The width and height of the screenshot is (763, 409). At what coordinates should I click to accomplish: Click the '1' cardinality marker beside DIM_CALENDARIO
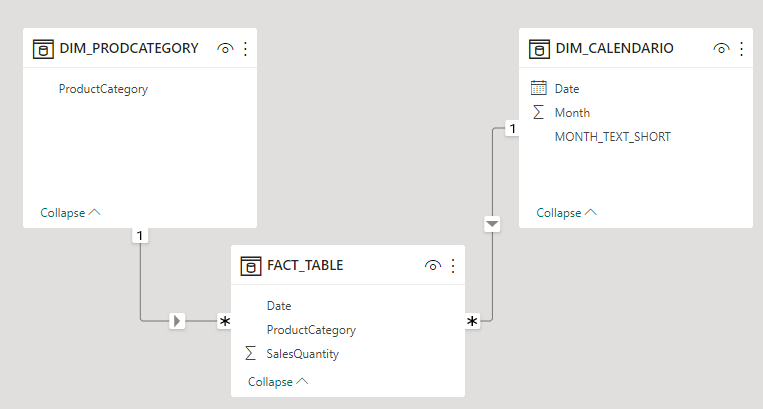512,128
